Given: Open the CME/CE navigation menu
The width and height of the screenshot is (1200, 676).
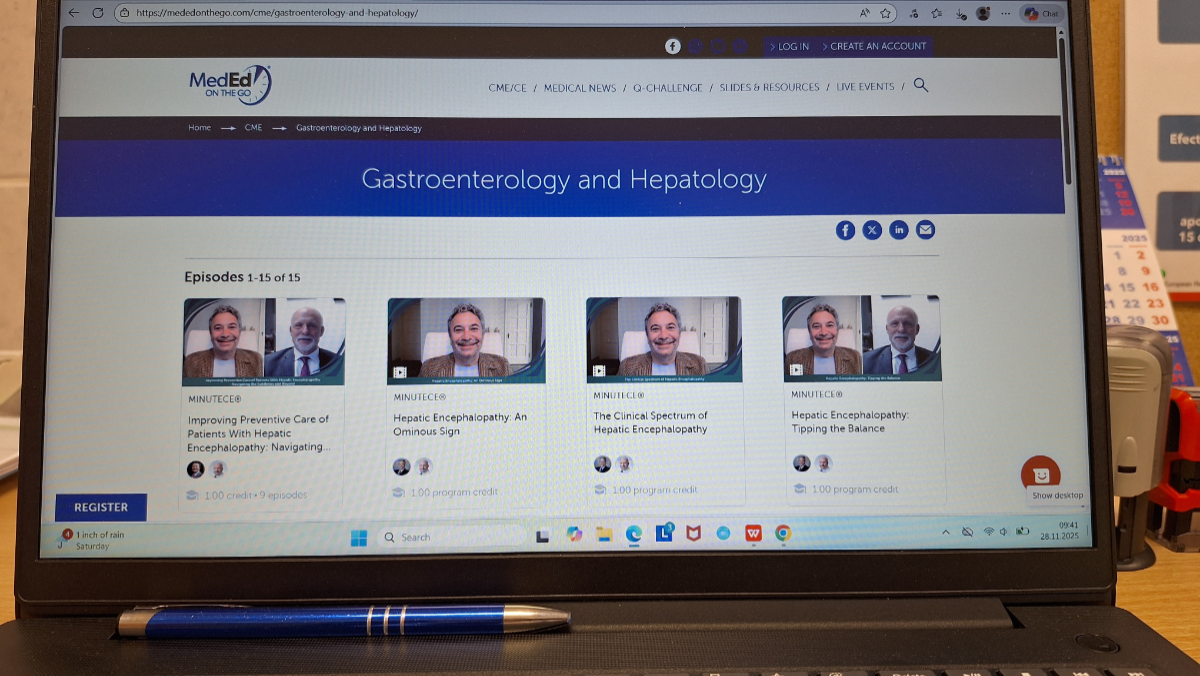Looking at the screenshot, I should [x=507, y=88].
